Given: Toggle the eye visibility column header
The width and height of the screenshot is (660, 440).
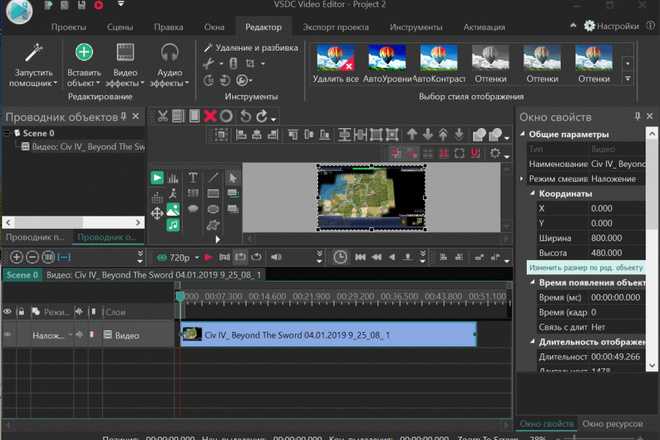Looking at the screenshot, I should click(7, 312).
